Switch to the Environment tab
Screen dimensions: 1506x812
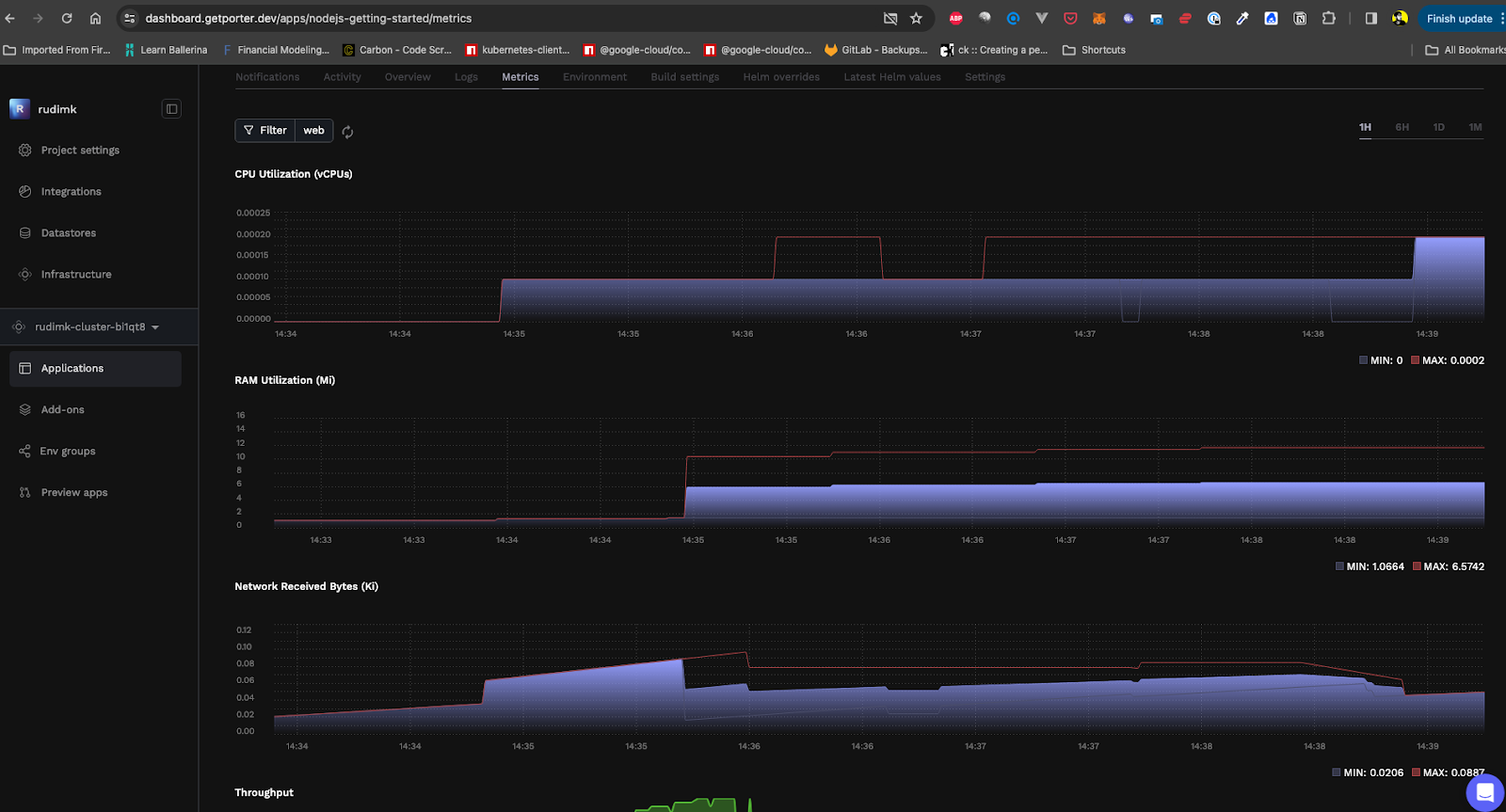595,77
